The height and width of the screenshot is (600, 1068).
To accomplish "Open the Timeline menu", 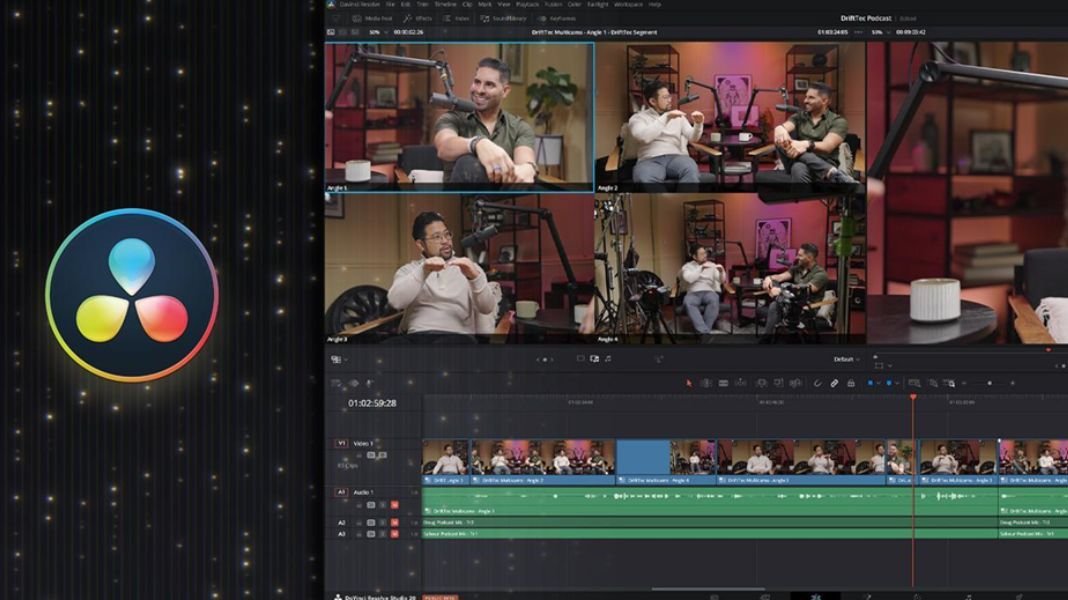I will [x=445, y=4].
